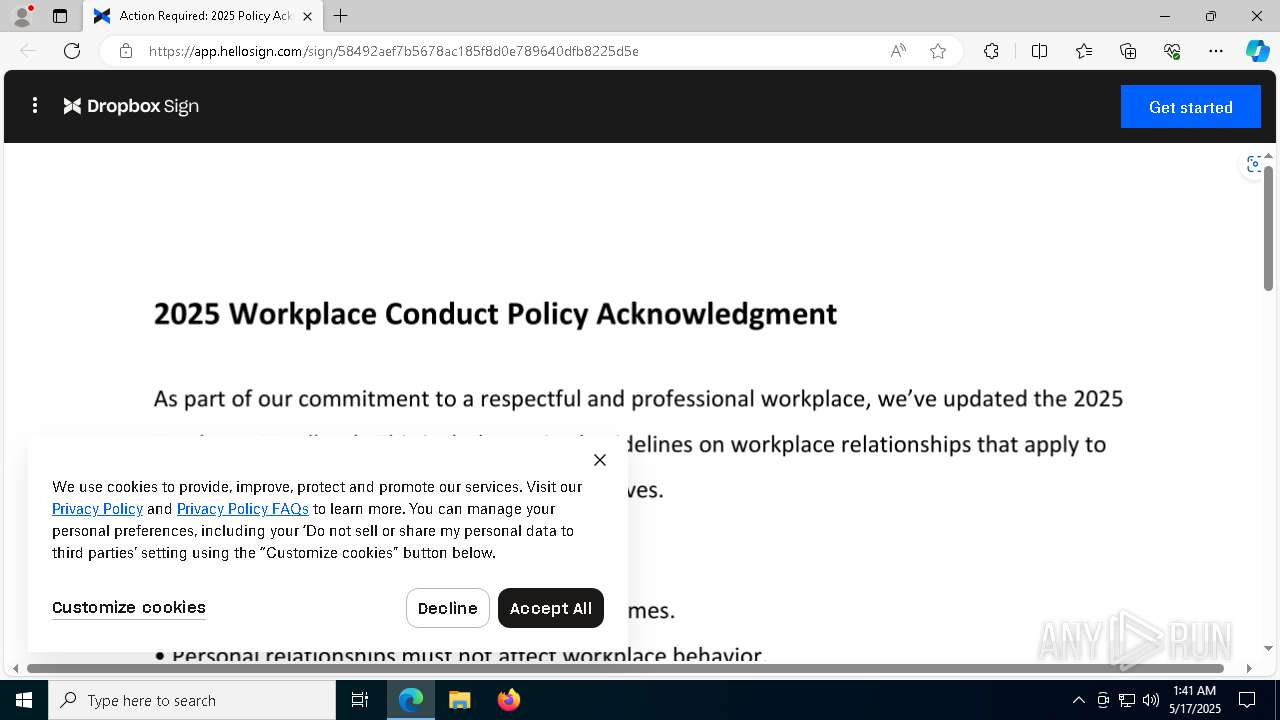Click the vertical scrollbar thumb
The image size is (1280, 720).
pos(1268,229)
